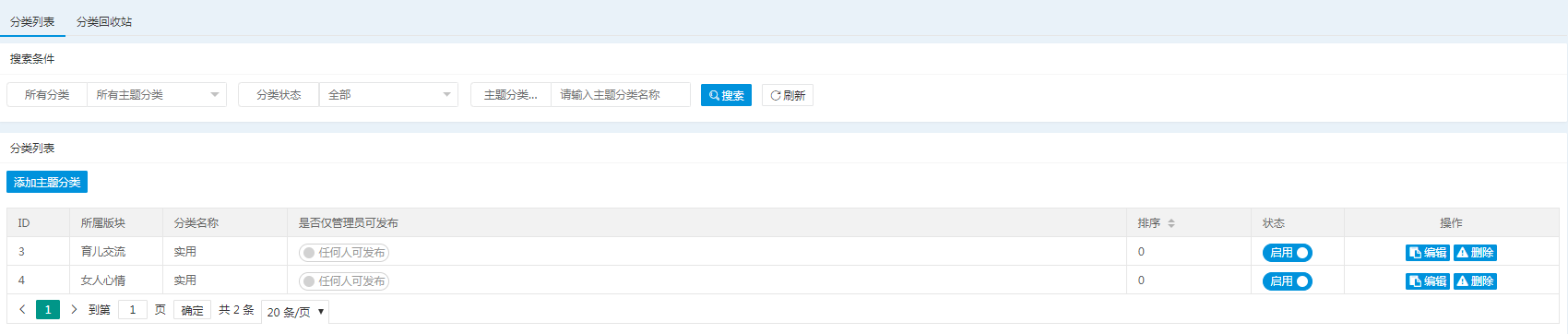Image resolution: width=1568 pixels, height=334 pixels.
Task: Click 编辑 for the 女人心情 row
Action: pos(1428,280)
